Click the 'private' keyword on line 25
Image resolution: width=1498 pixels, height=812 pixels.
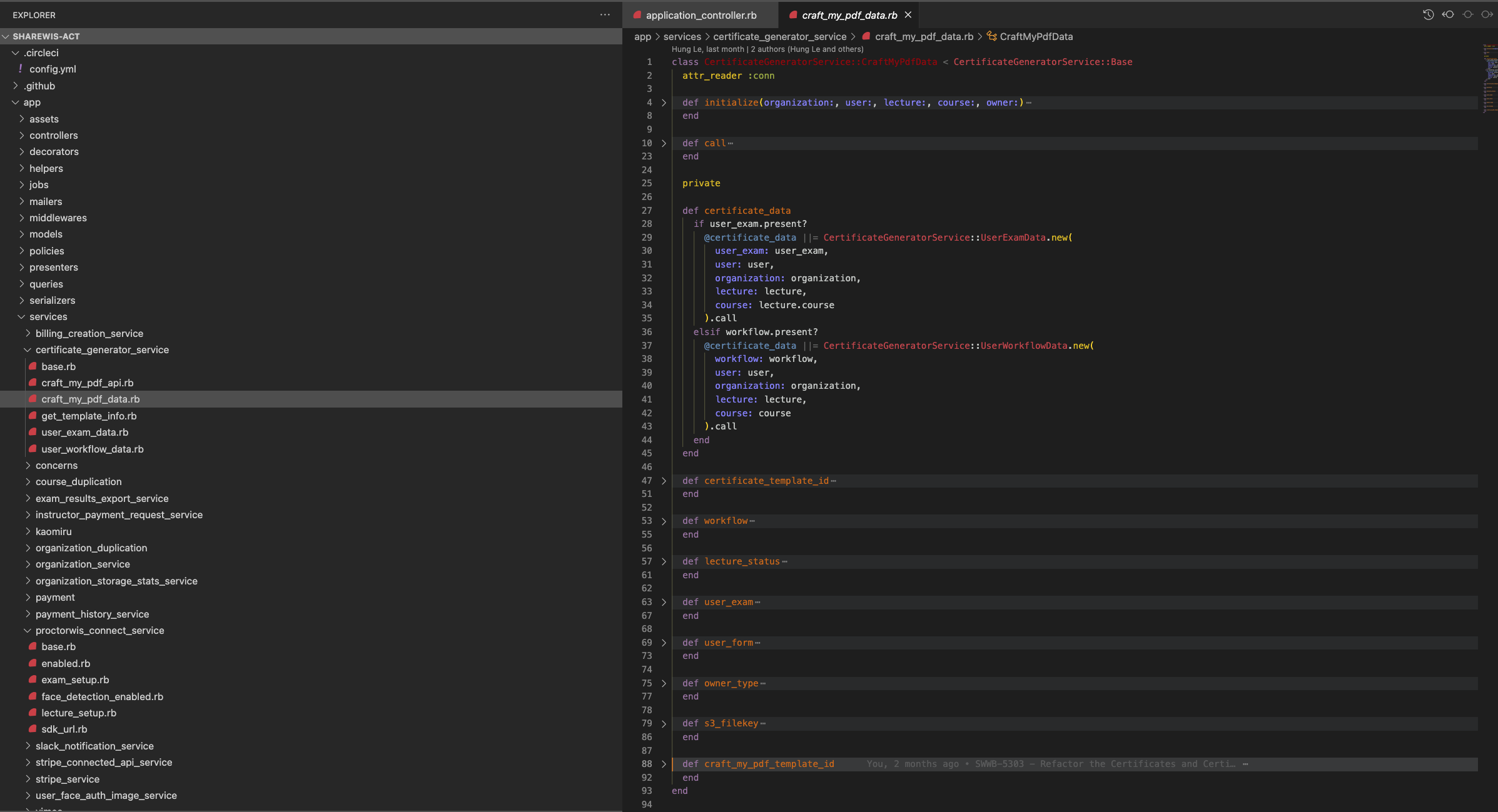click(701, 183)
